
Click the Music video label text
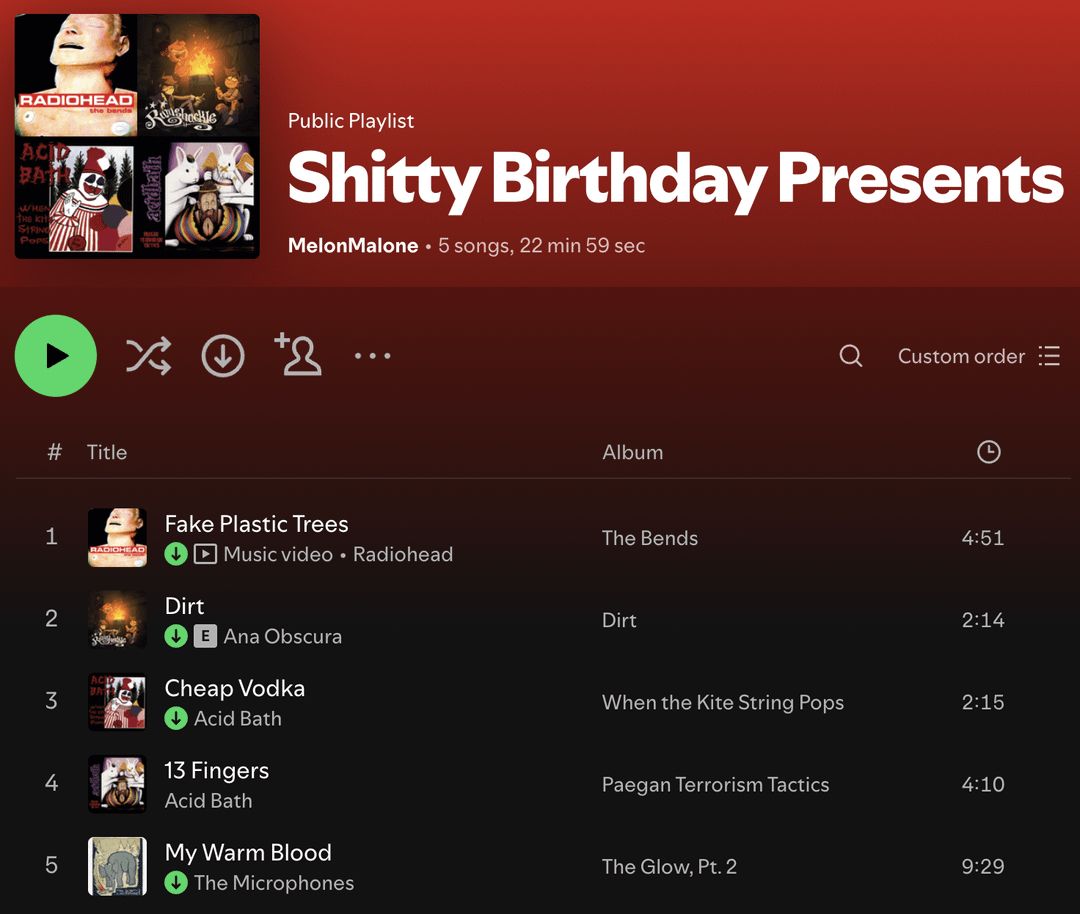pyautogui.click(x=278, y=554)
